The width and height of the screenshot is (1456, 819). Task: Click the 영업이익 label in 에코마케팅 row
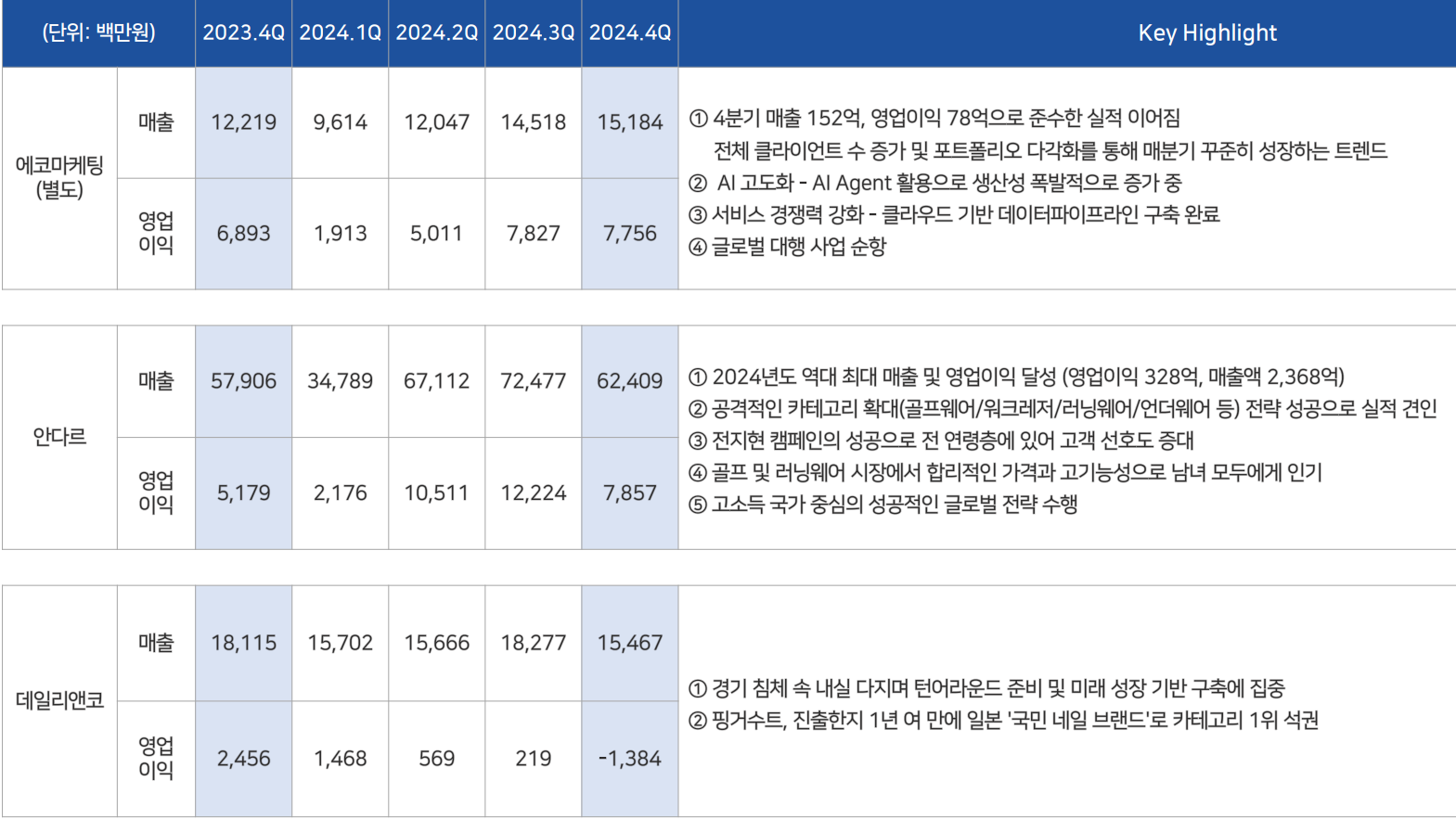click(x=156, y=233)
